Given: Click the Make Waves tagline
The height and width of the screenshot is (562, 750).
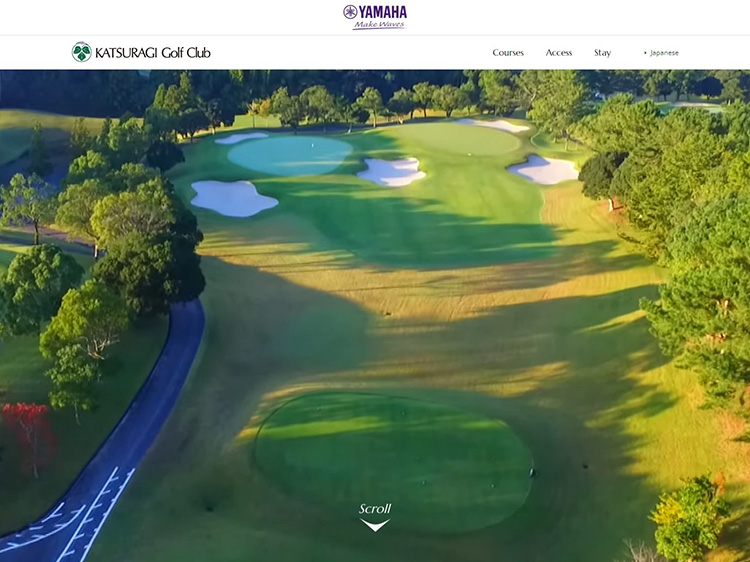Looking at the screenshot, I should click(x=379, y=25).
